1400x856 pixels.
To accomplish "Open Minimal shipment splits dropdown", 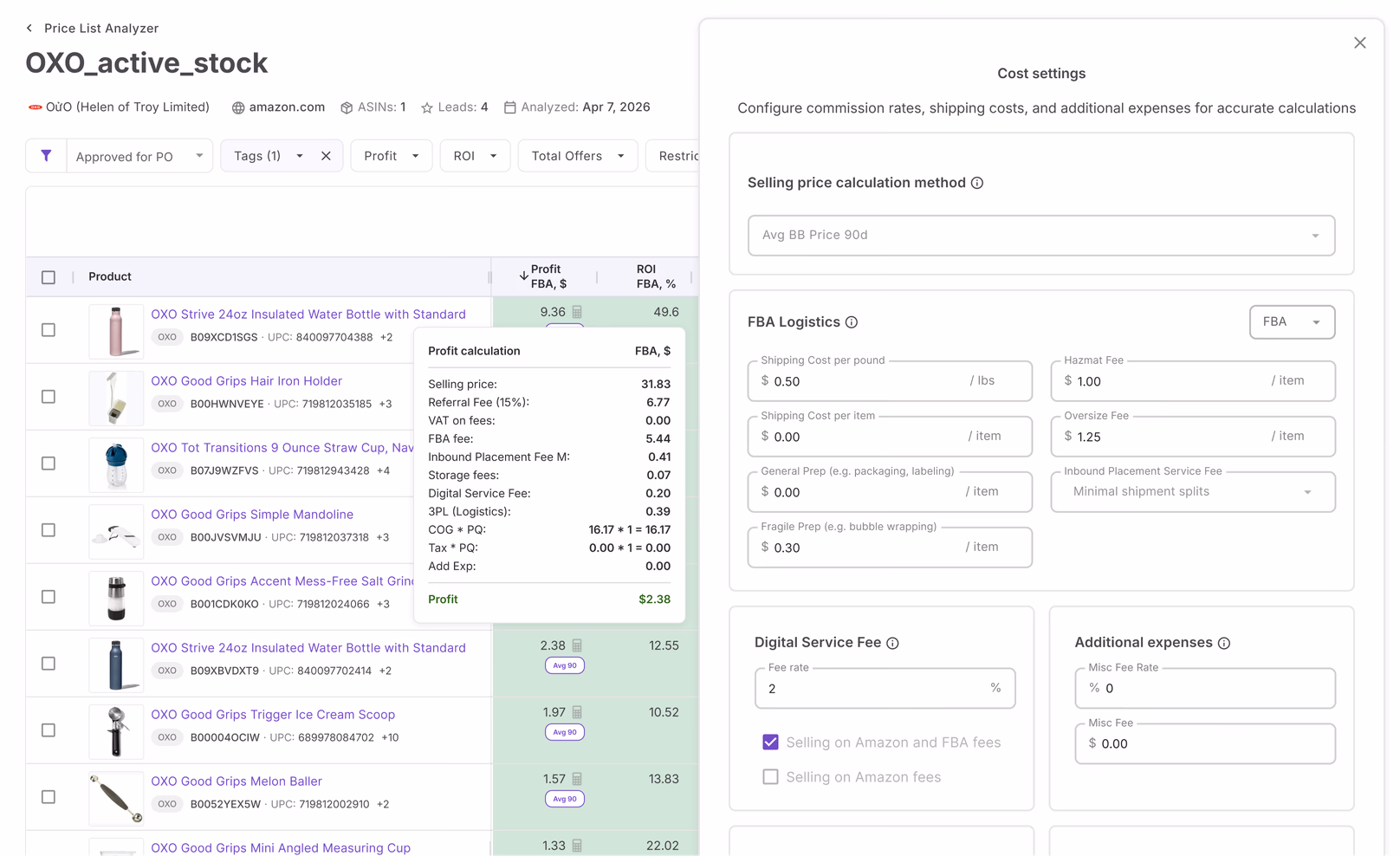I will click(1193, 492).
